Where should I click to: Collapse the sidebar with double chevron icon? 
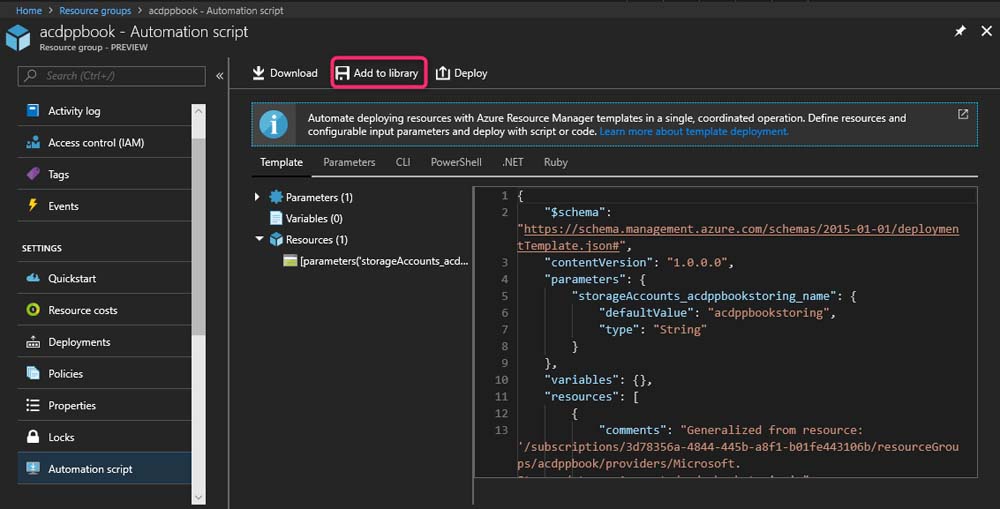[x=220, y=76]
